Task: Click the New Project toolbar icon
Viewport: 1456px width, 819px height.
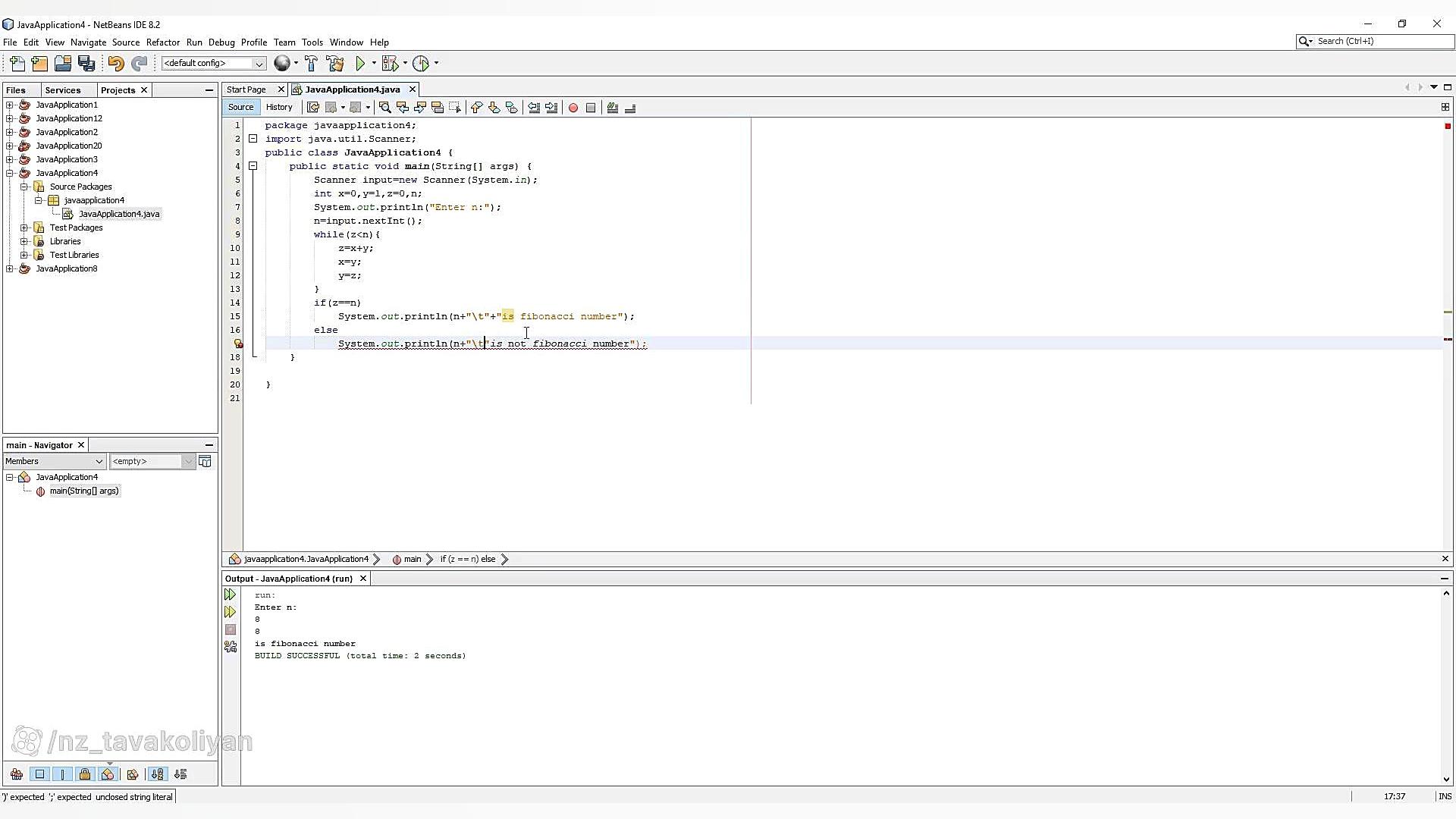Action: 39,64
